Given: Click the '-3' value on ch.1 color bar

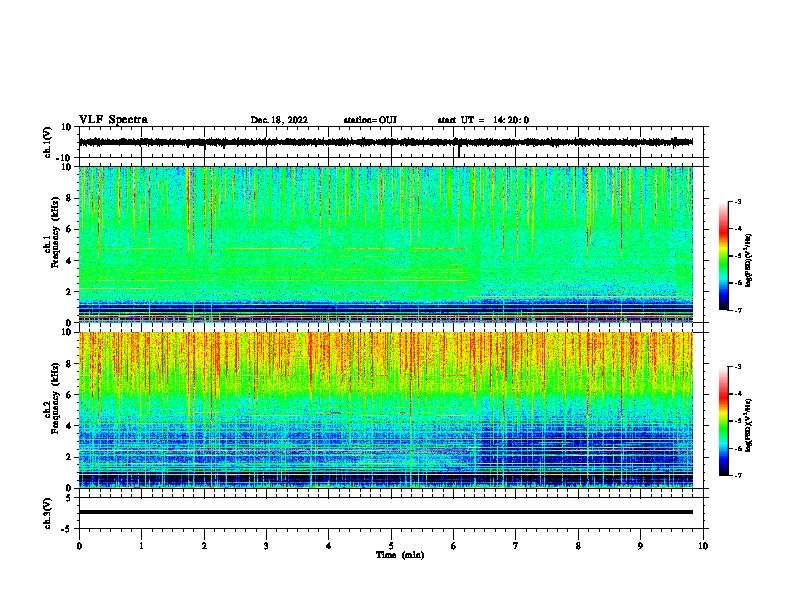Looking at the screenshot, I should tap(737, 201).
